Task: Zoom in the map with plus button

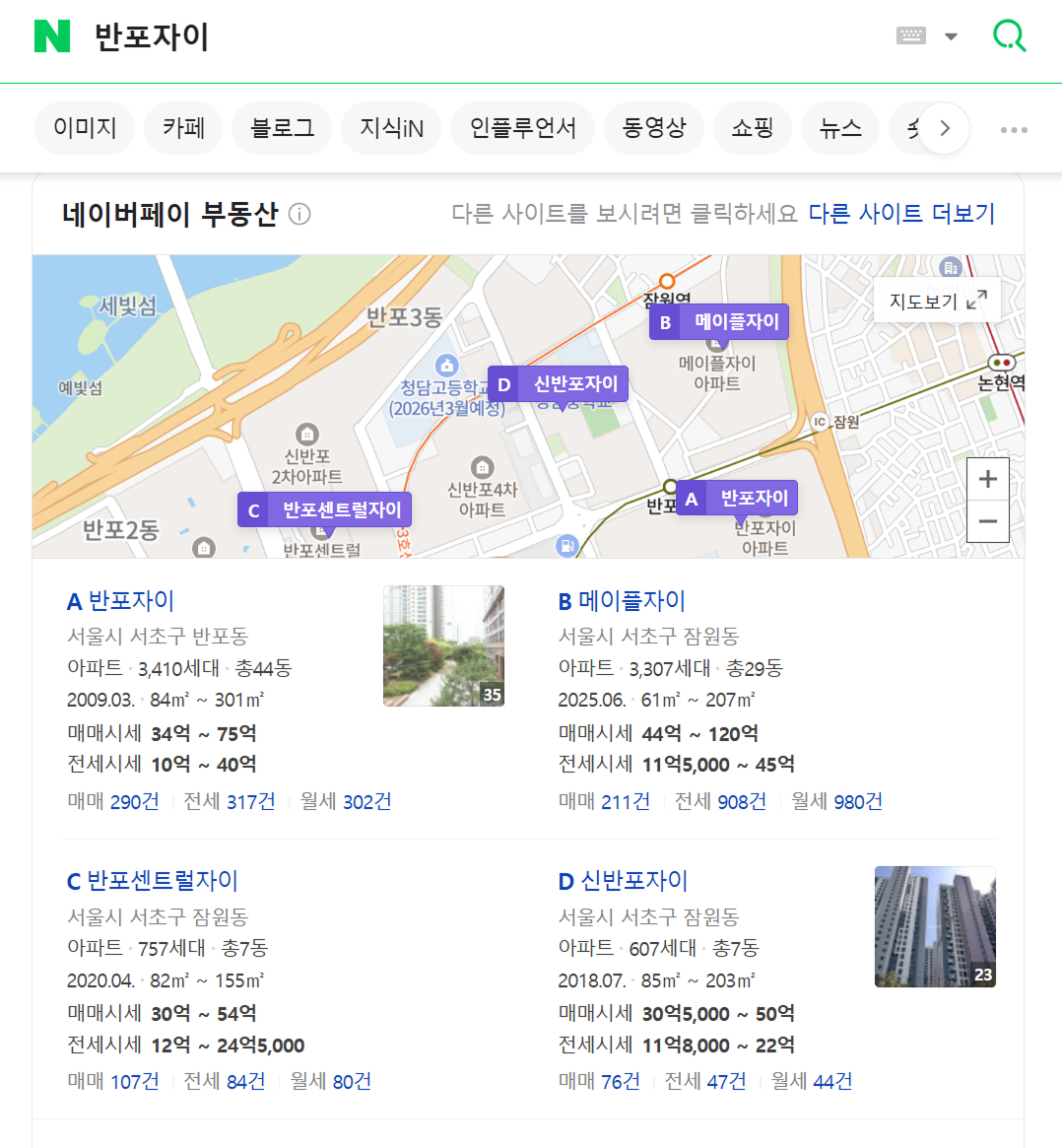Action: 987,479
